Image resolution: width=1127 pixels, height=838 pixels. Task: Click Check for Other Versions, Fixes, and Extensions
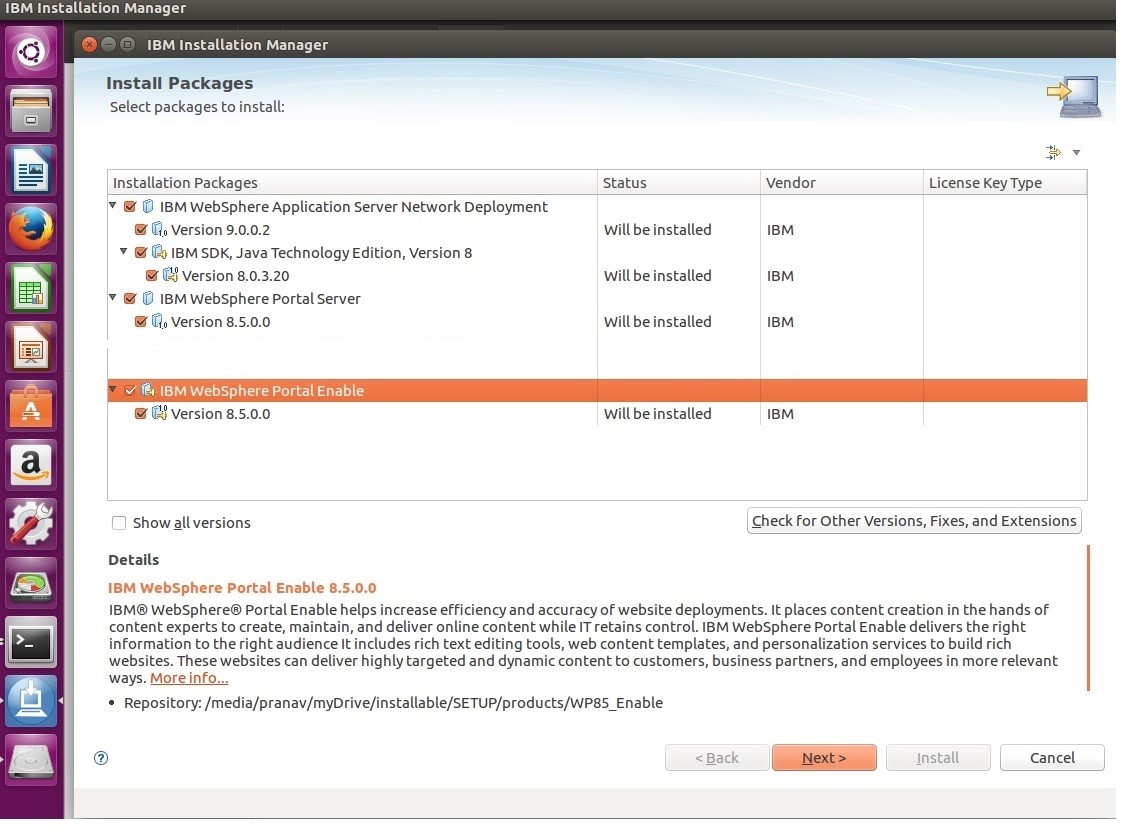[914, 521]
